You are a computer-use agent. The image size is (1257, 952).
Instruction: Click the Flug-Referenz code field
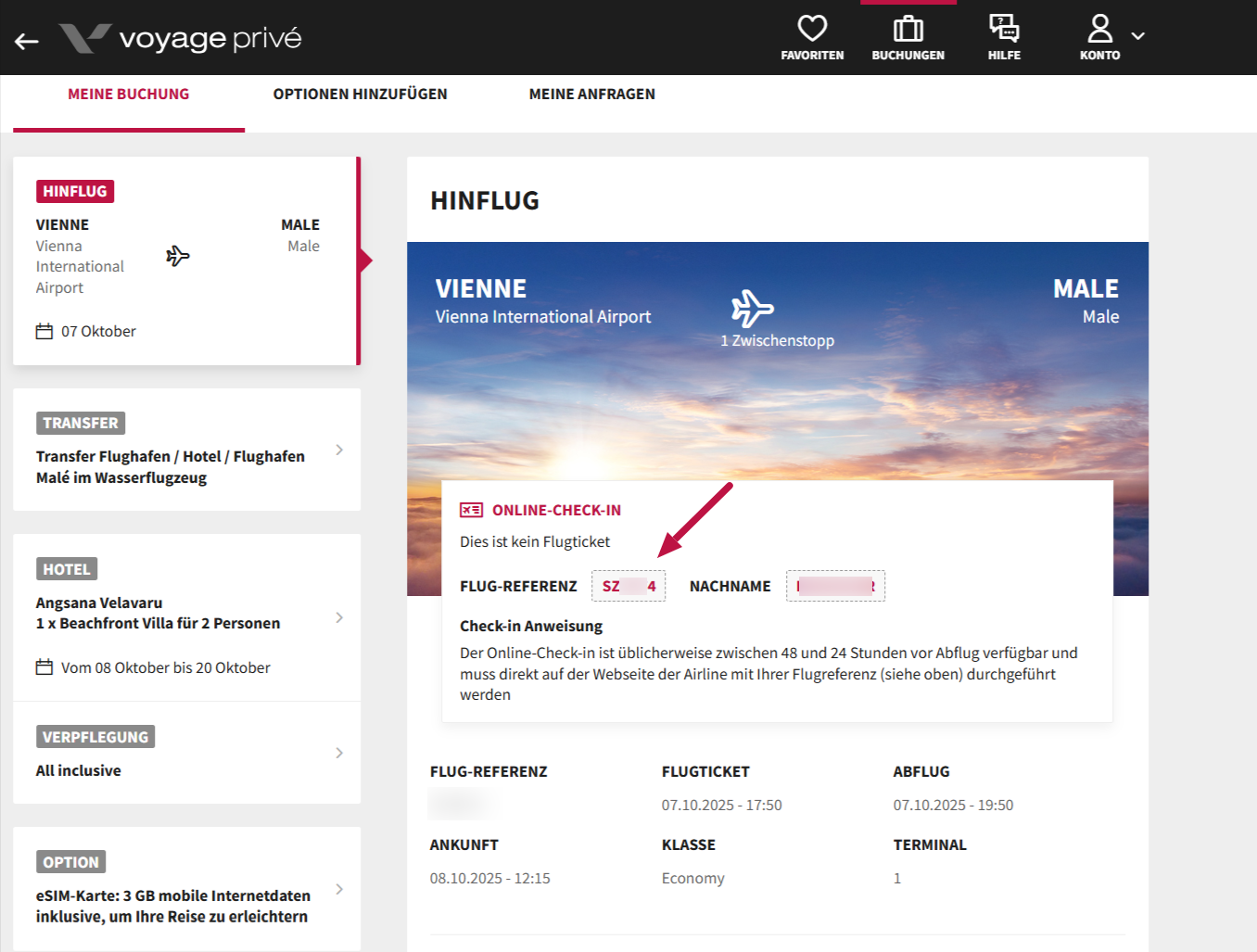pyautogui.click(x=628, y=586)
